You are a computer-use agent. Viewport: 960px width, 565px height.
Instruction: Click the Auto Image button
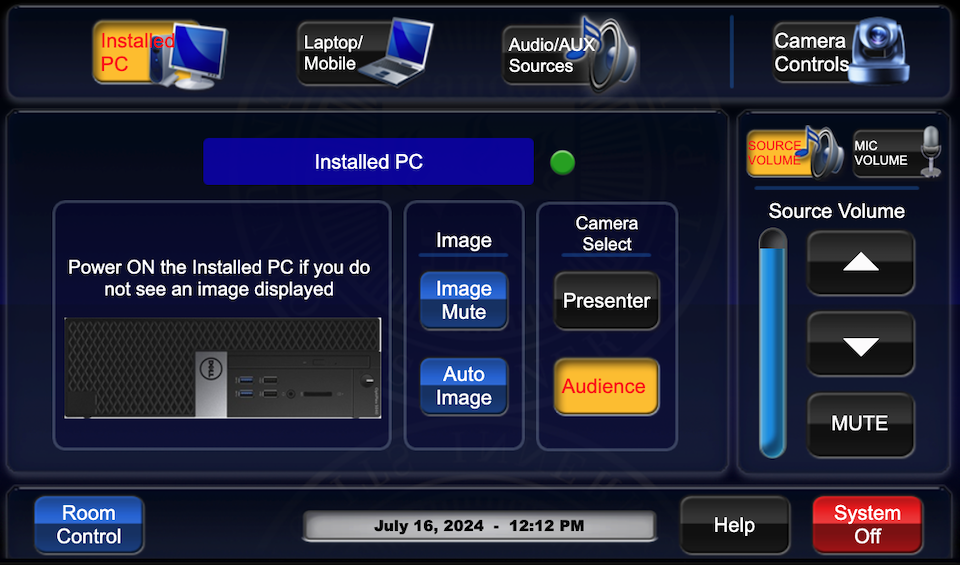[x=464, y=386]
